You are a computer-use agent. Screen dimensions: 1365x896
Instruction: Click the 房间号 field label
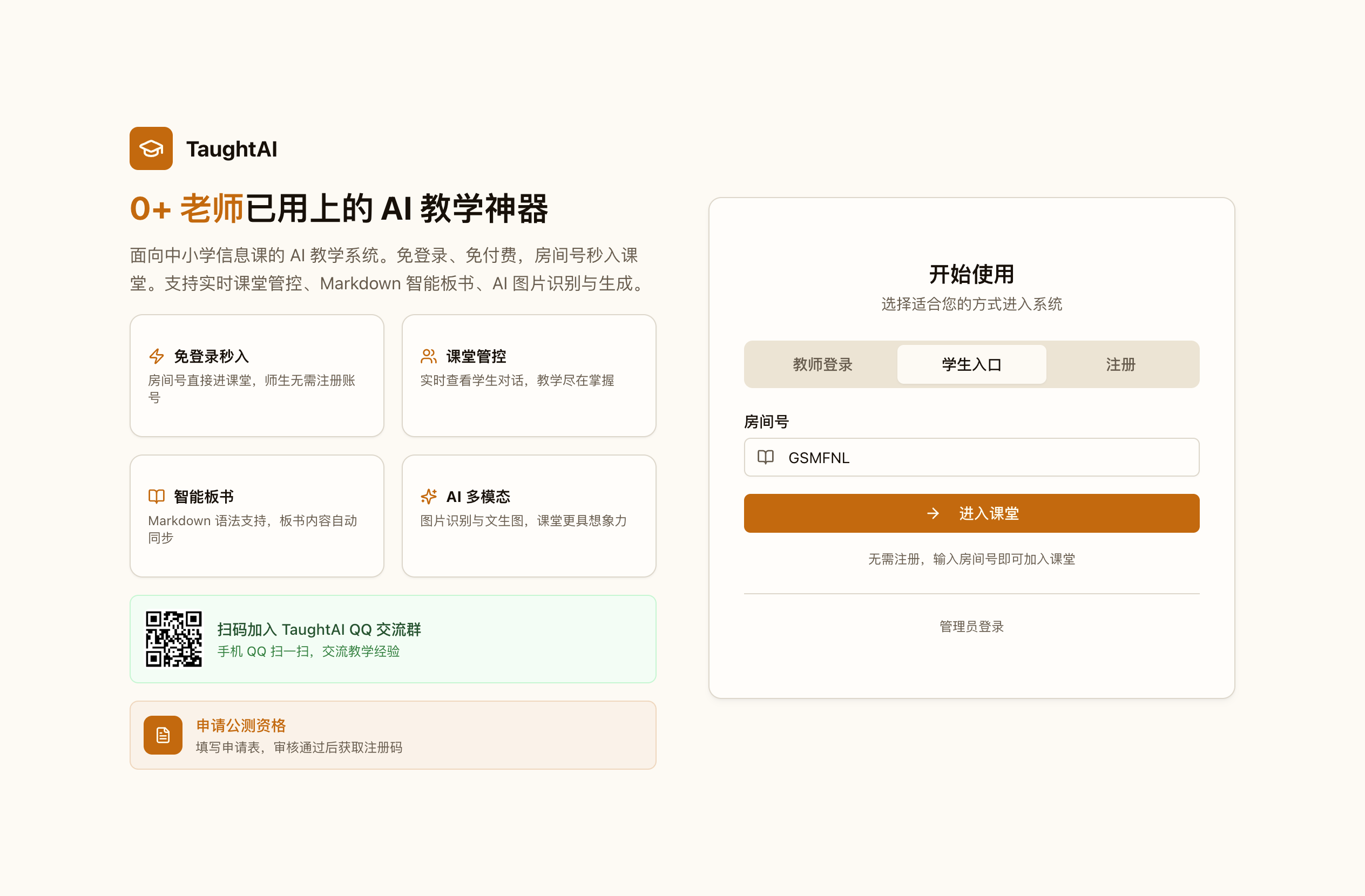tap(766, 422)
